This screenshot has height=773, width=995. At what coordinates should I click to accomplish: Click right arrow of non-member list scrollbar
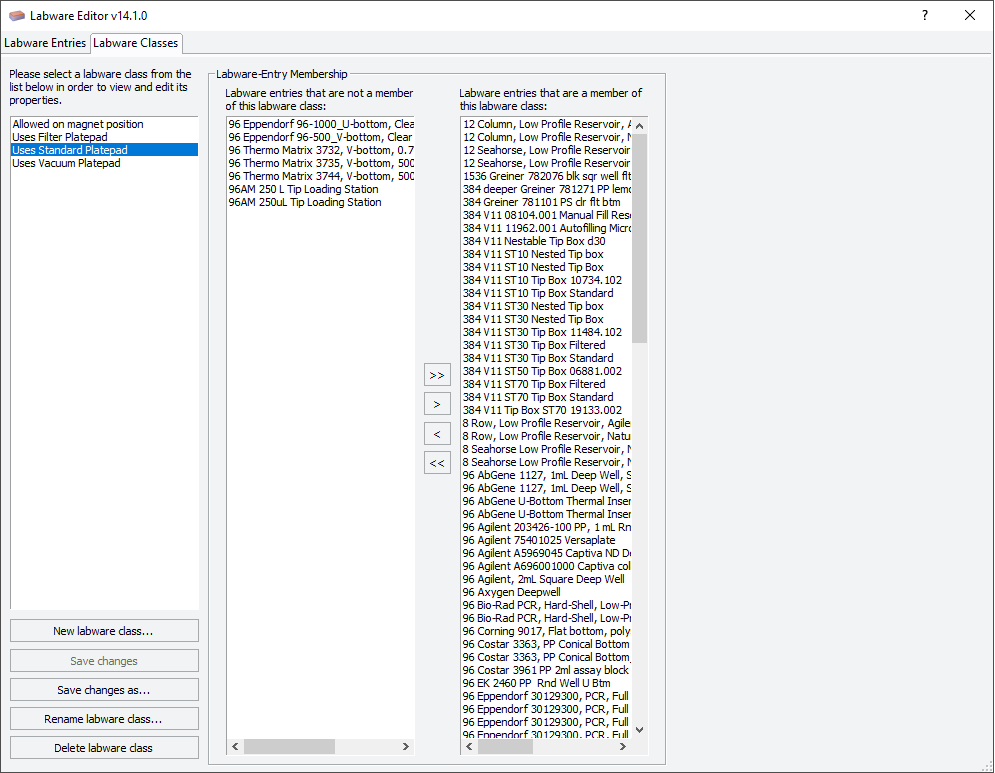tap(406, 746)
